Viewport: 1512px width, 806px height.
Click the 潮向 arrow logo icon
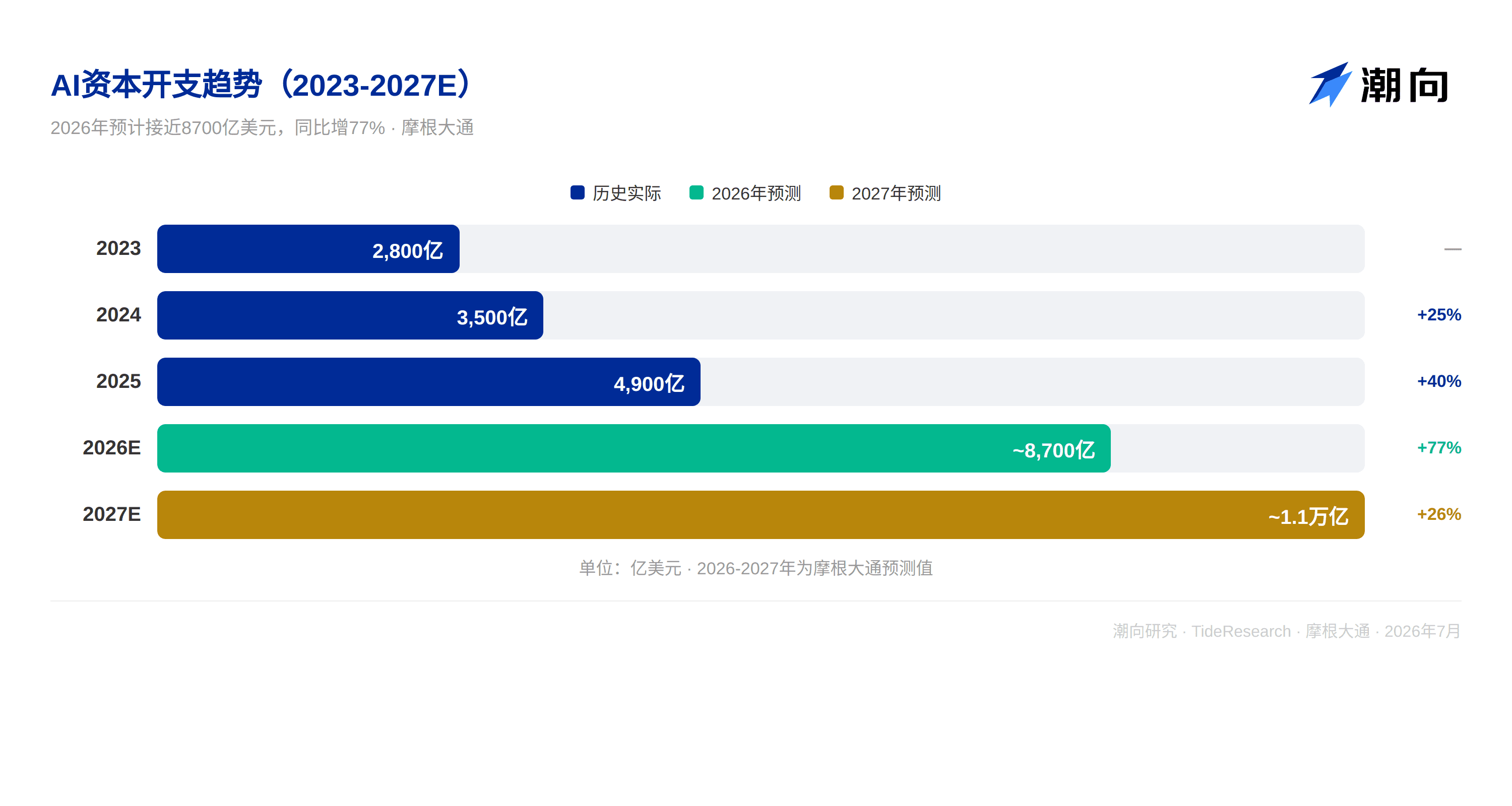(1330, 85)
